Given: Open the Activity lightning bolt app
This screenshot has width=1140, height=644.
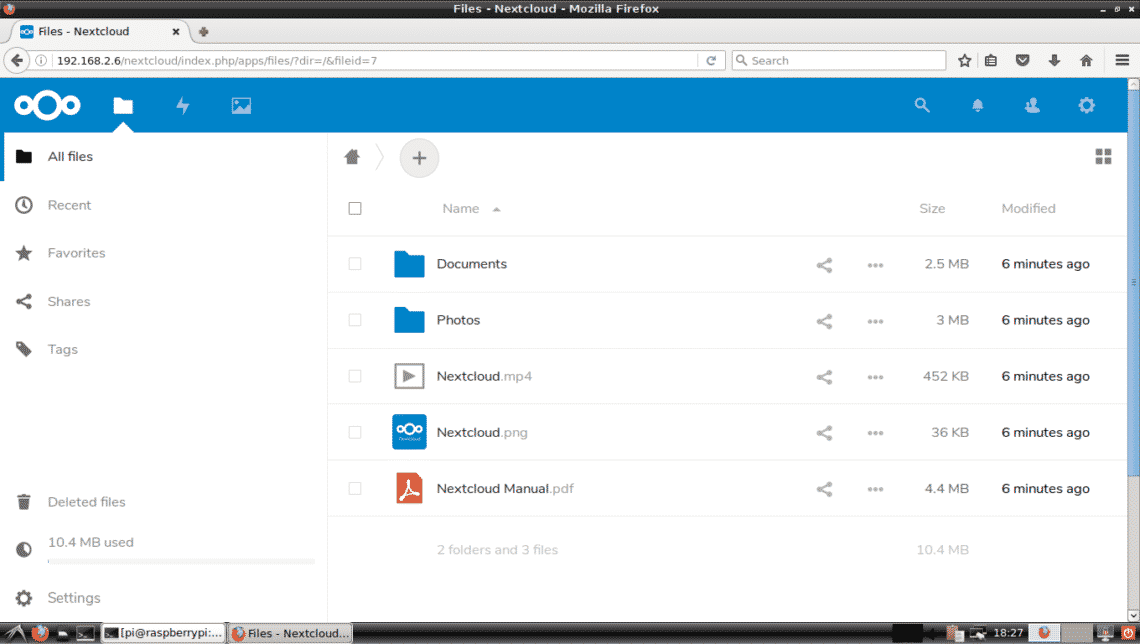Looking at the screenshot, I should [x=183, y=105].
